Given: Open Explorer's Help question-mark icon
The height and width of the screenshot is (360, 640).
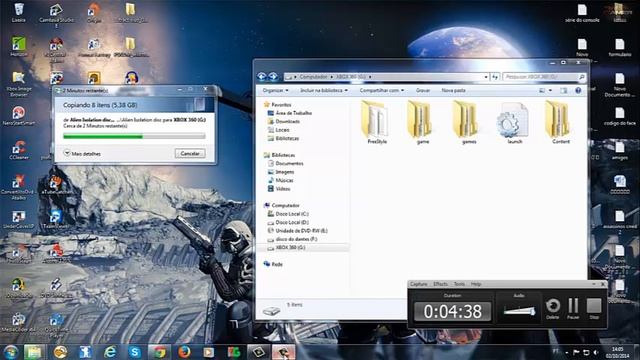Looking at the screenshot, I should click(x=578, y=91).
